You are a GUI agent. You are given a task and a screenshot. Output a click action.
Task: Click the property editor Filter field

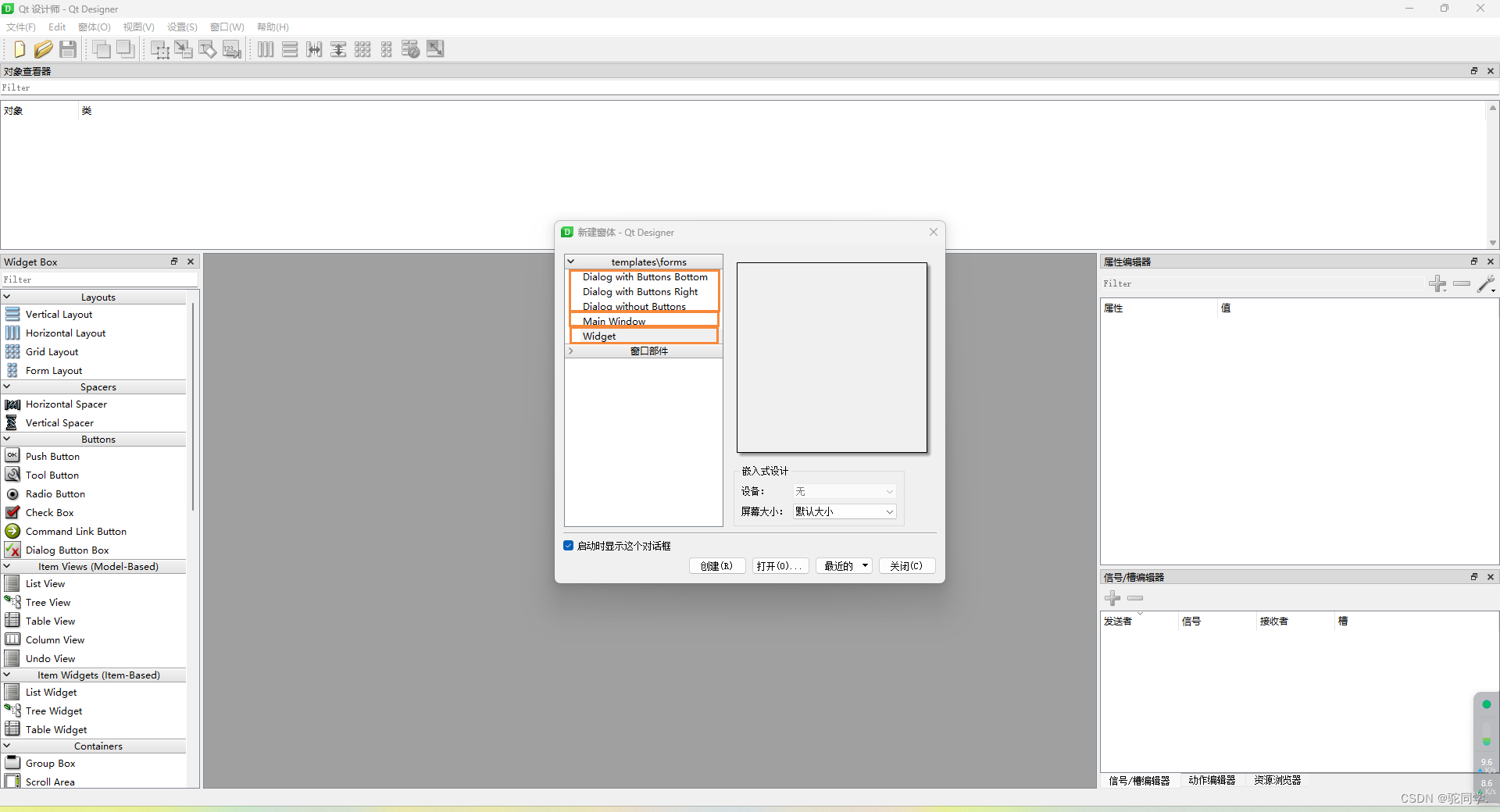[1262, 283]
